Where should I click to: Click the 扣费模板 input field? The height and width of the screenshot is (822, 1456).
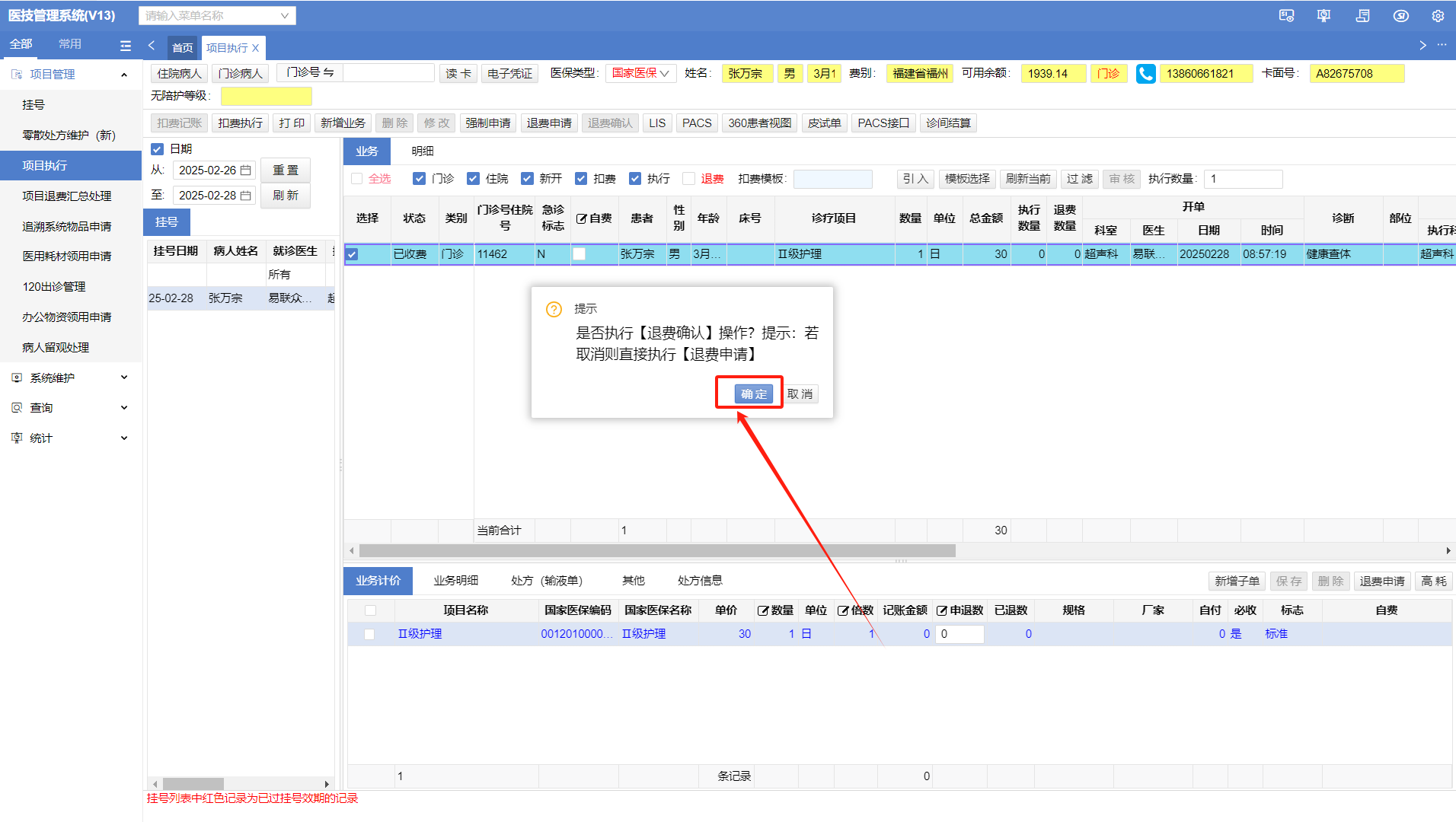[x=833, y=180]
